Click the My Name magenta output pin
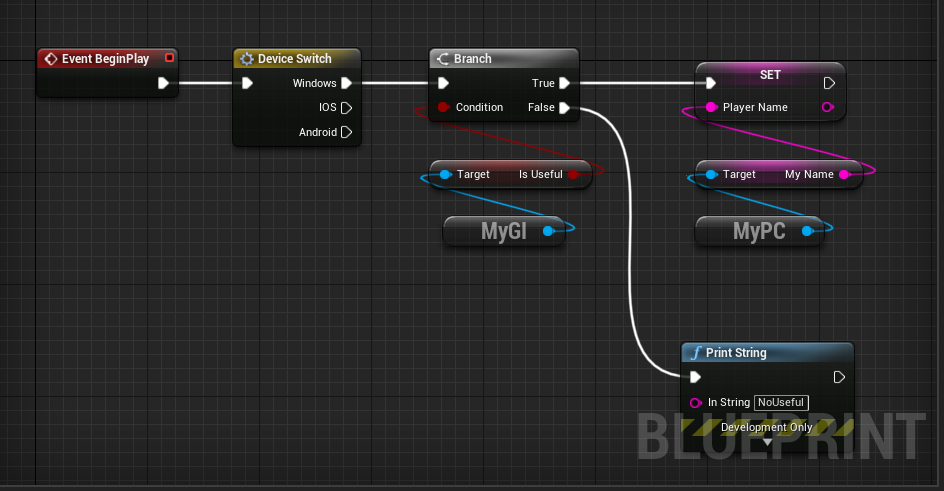Image resolution: width=944 pixels, height=491 pixels. tap(844, 174)
